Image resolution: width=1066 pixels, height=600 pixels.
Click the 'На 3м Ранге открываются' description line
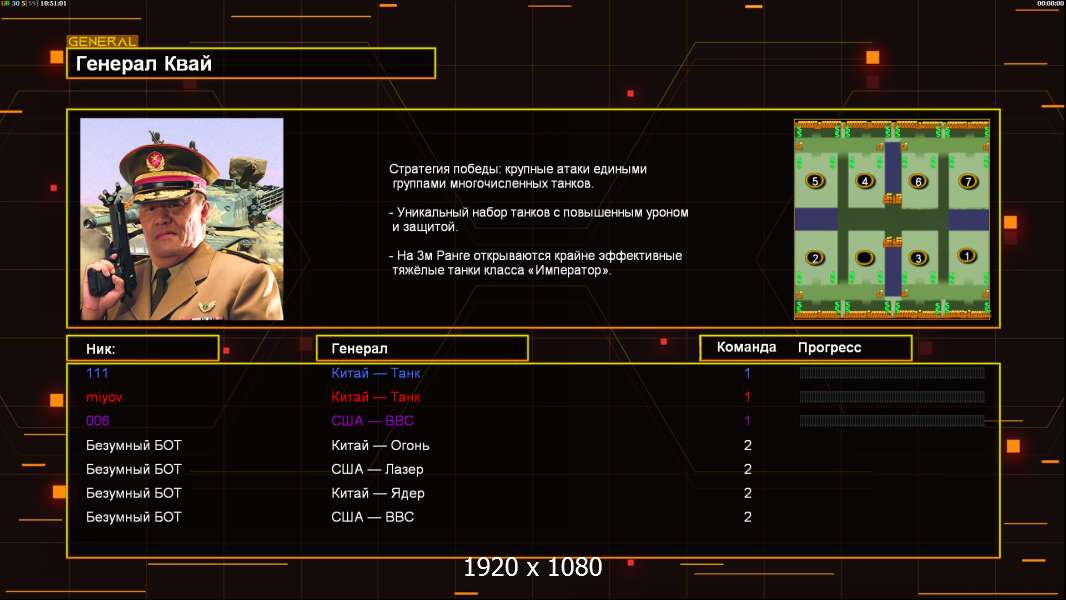click(x=535, y=255)
